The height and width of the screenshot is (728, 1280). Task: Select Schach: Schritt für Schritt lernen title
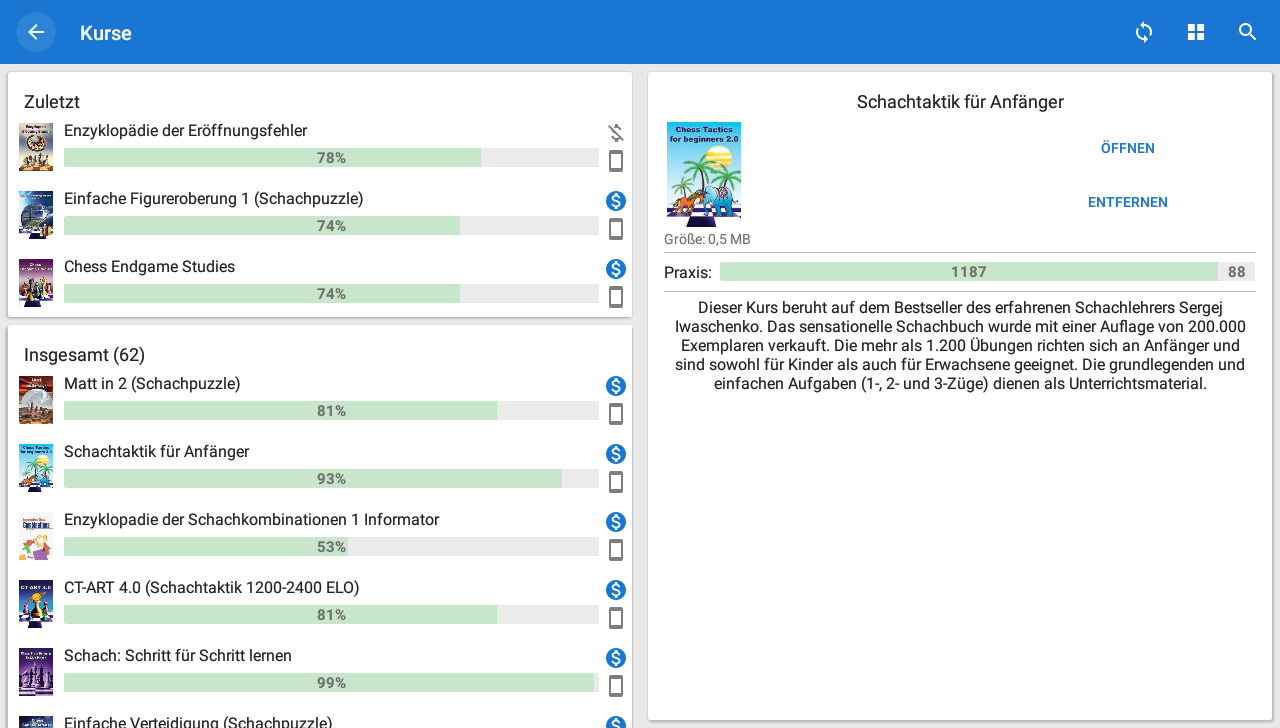[x=178, y=656]
